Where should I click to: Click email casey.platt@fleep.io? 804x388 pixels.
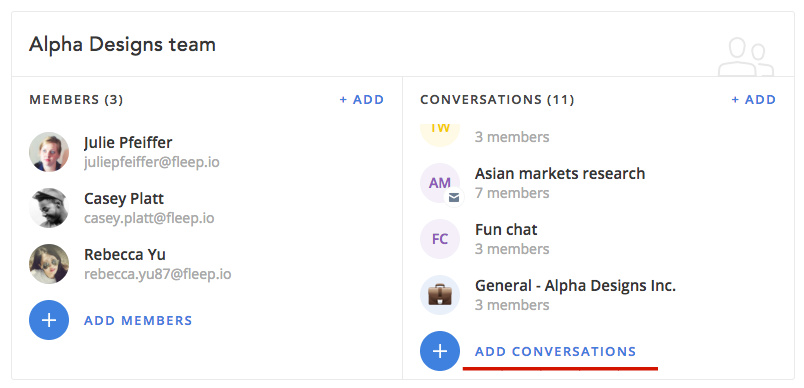149,218
